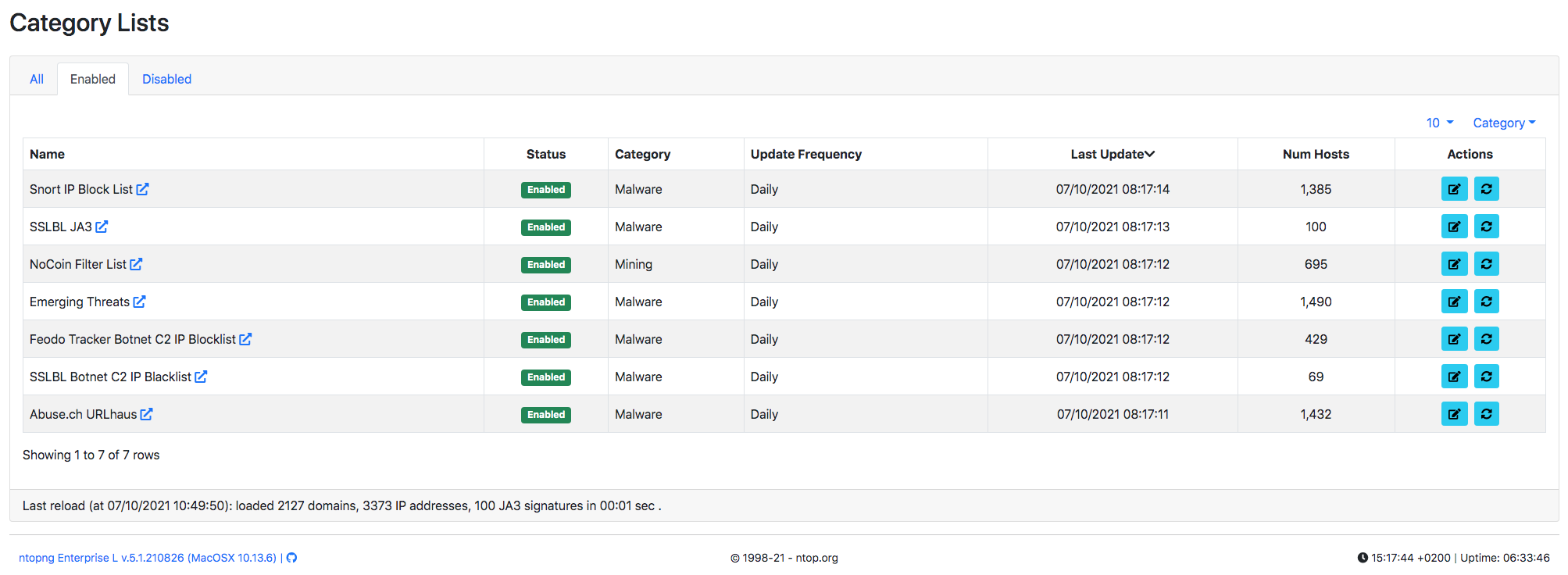This screenshot has width=1568, height=575.
Task: Refresh the Emerging Threats list
Action: click(x=1486, y=302)
